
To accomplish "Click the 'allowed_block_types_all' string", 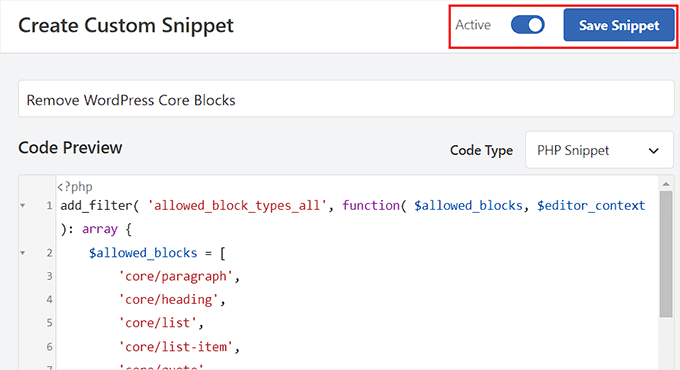I will [x=237, y=205].
